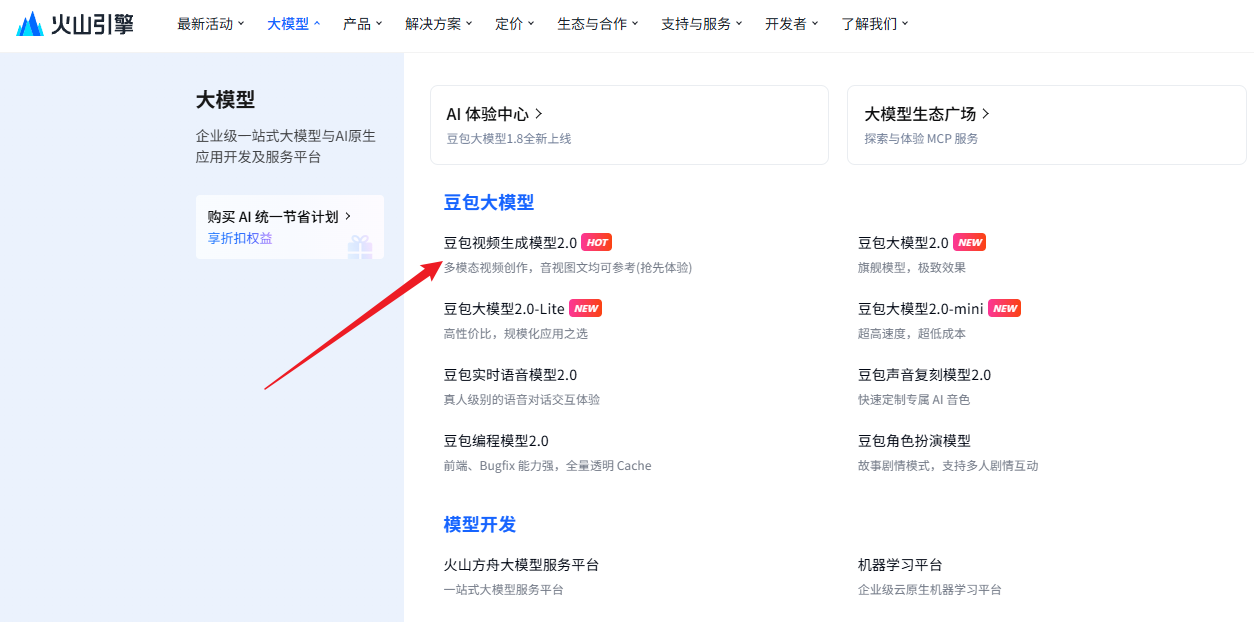Screen dimensions: 1254x622
Task: Click 购买 AI 统一节省计划
Action: [x=273, y=216]
